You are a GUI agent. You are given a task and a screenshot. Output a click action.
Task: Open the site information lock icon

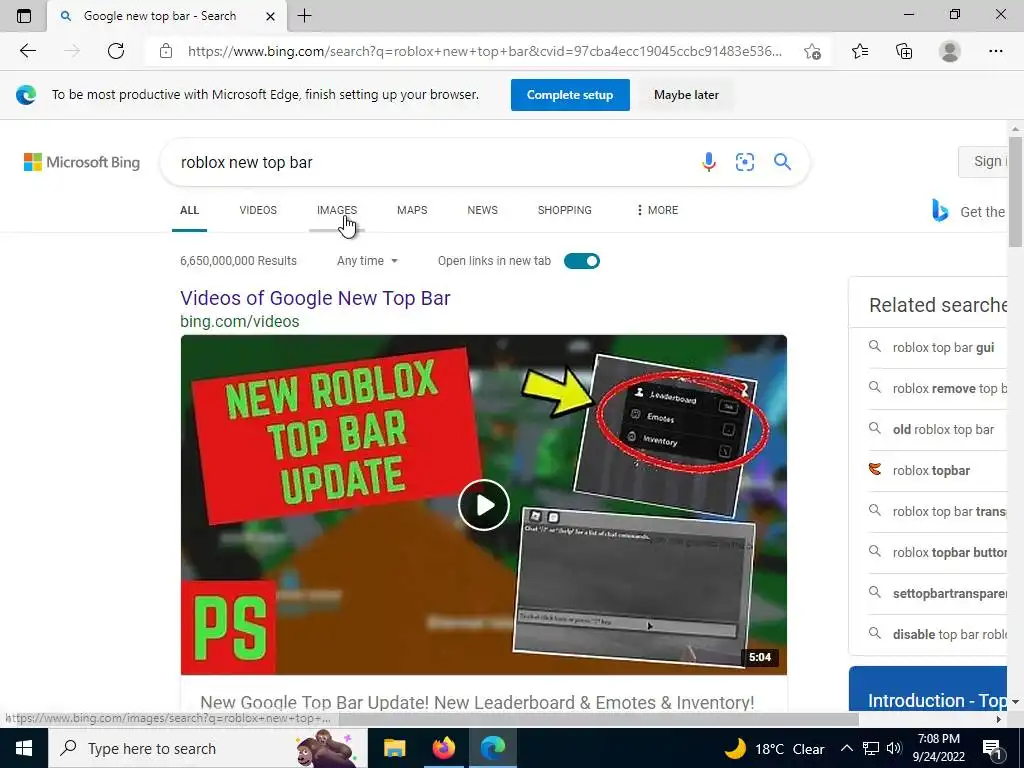[166, 51]
